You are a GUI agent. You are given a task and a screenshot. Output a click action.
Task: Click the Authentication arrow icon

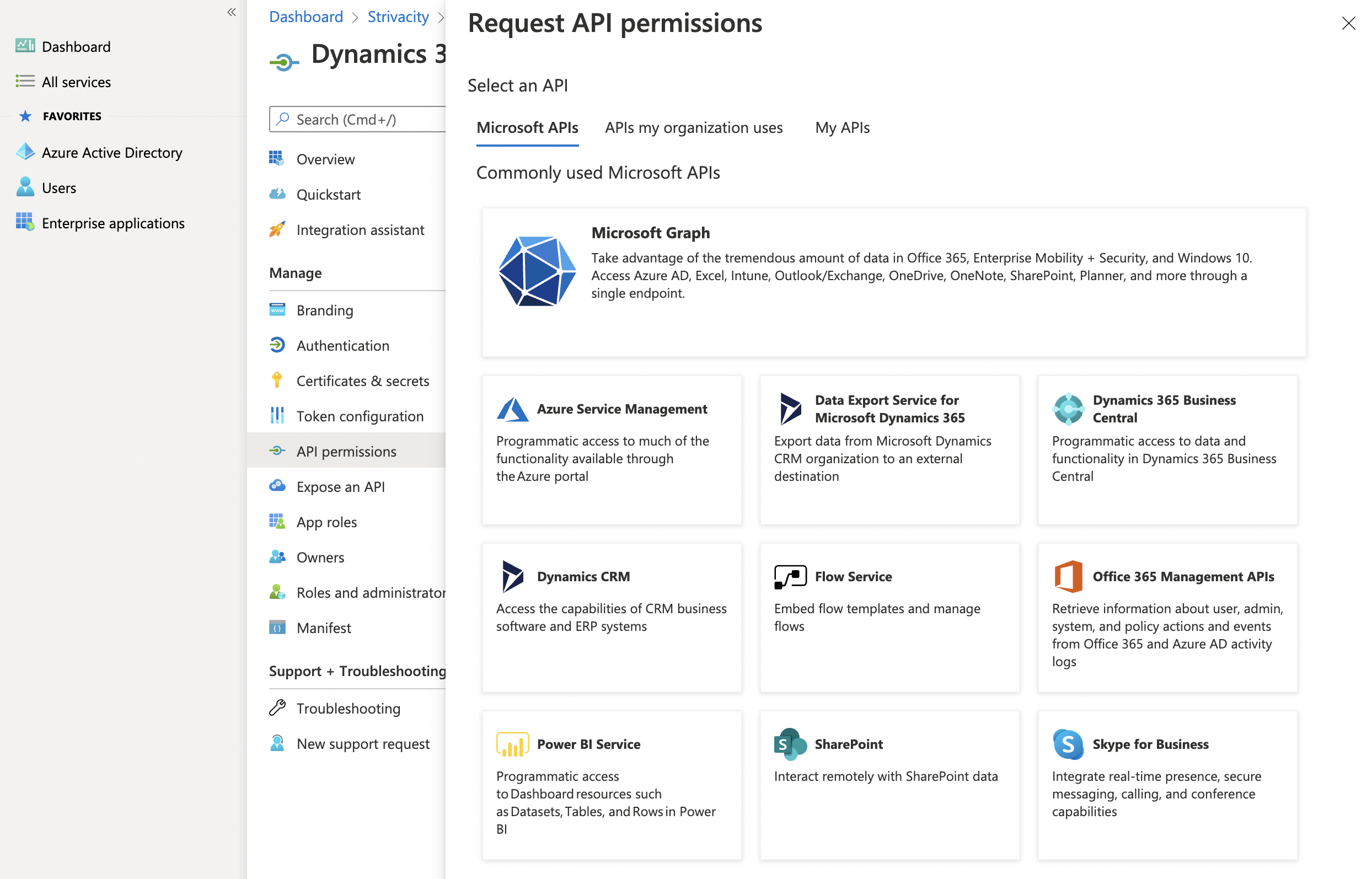277,345
